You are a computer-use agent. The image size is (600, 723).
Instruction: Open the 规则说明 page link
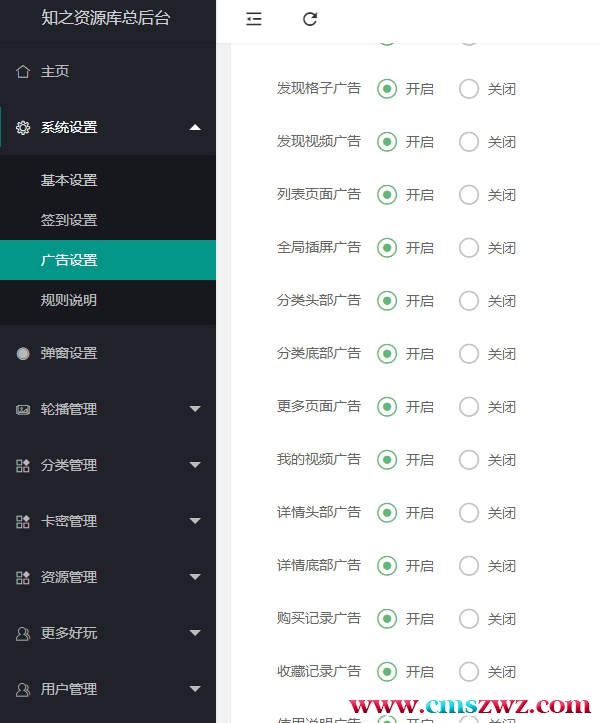(x=69, y=300)
